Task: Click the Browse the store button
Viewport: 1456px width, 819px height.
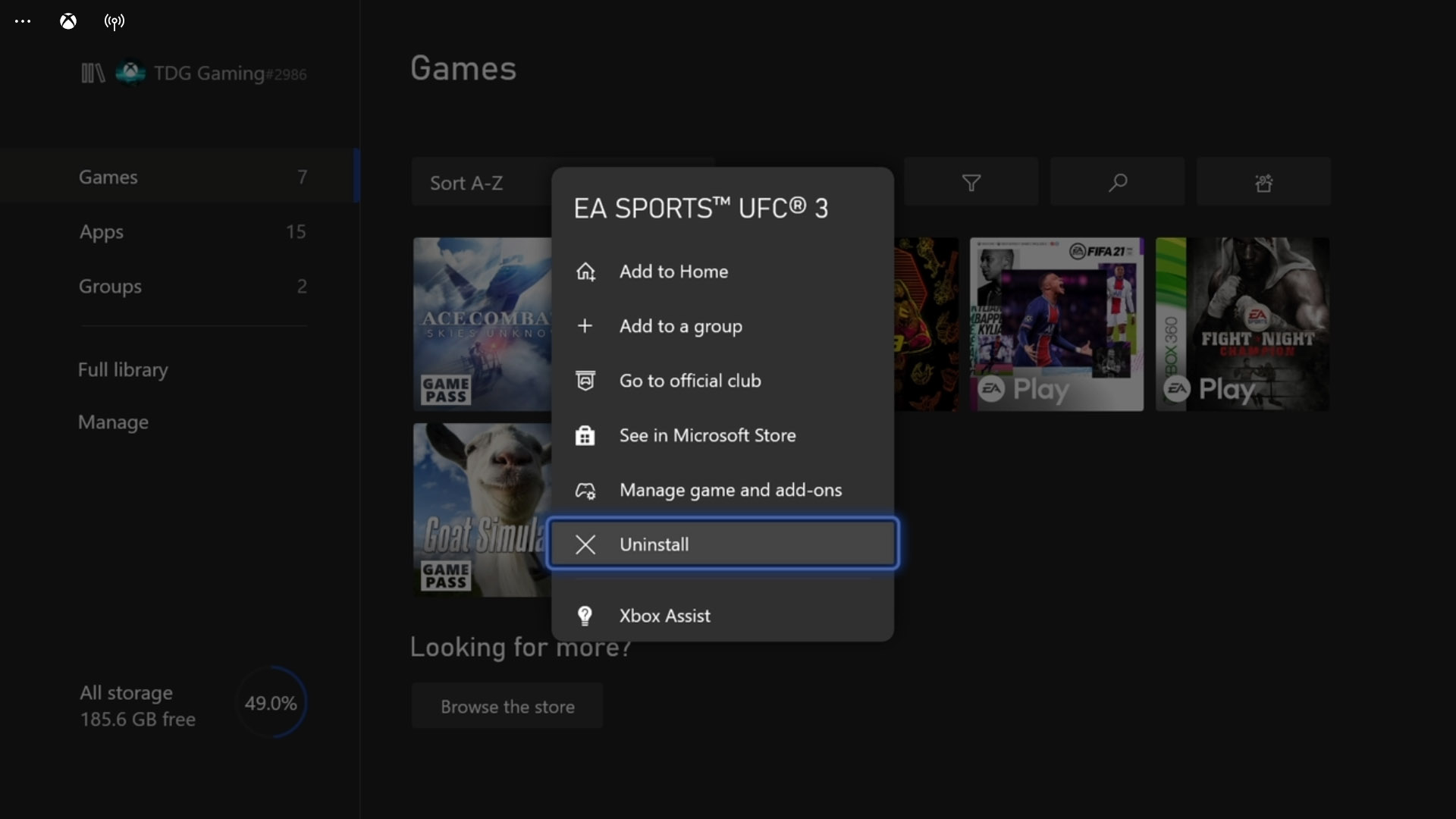Action: tap(507, 705)
